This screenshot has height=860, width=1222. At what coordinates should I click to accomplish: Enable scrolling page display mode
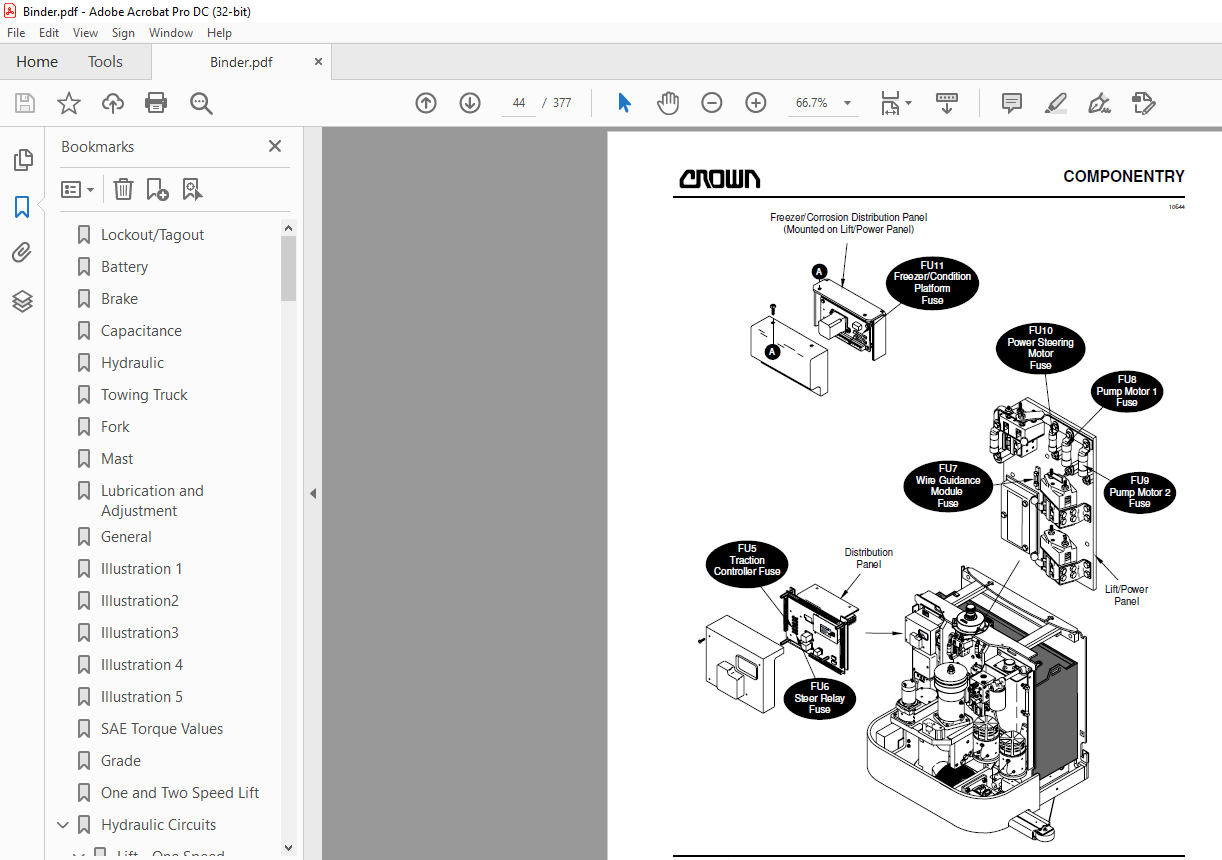(946, 103)
